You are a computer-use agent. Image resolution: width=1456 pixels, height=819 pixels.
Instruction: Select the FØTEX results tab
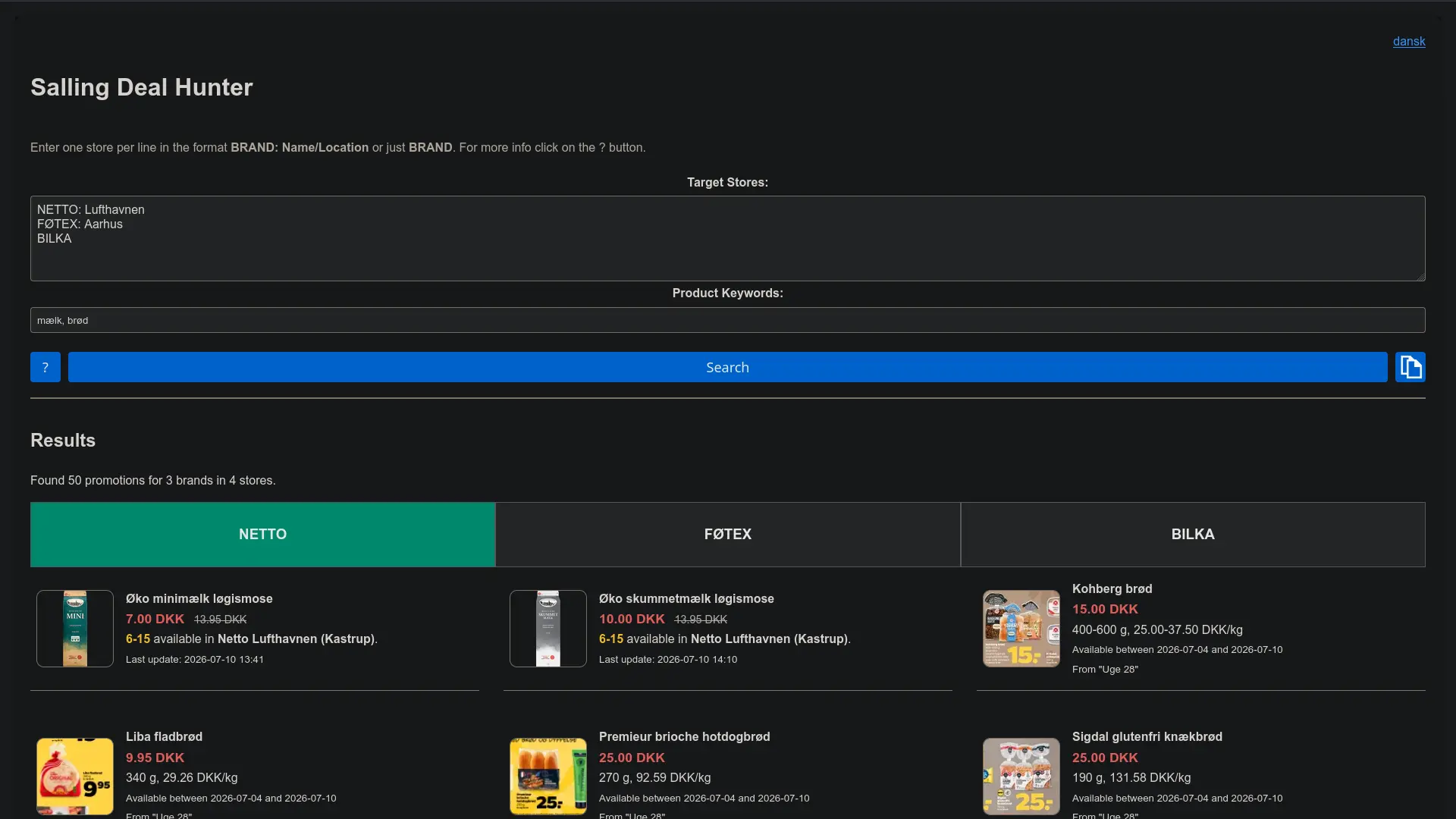728,535
